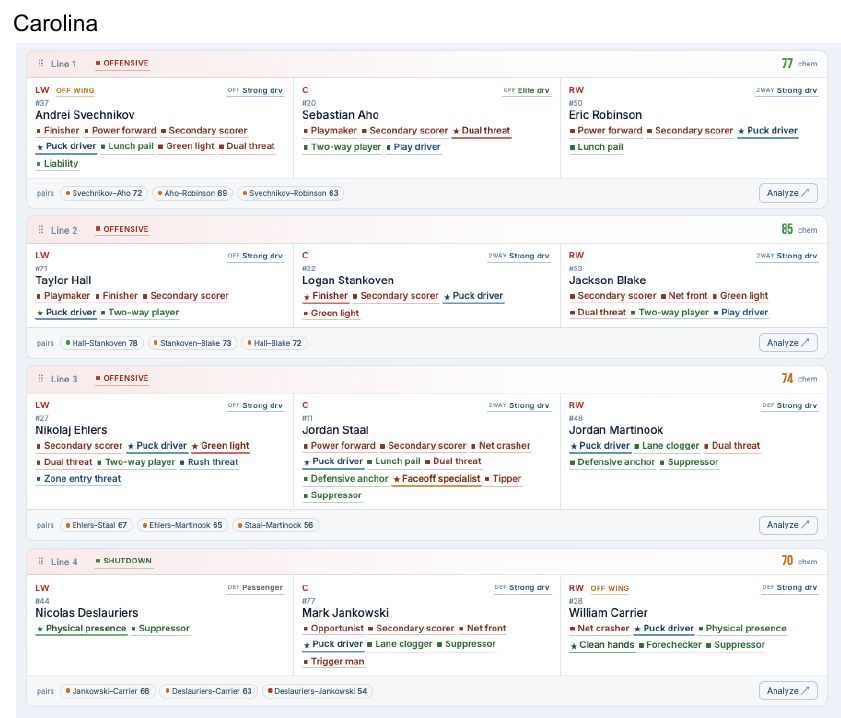The height and width of the screenshot is (718, 841).
Task: Click Svechnikov's OFF WING label
Action: (x=75, y=91)
